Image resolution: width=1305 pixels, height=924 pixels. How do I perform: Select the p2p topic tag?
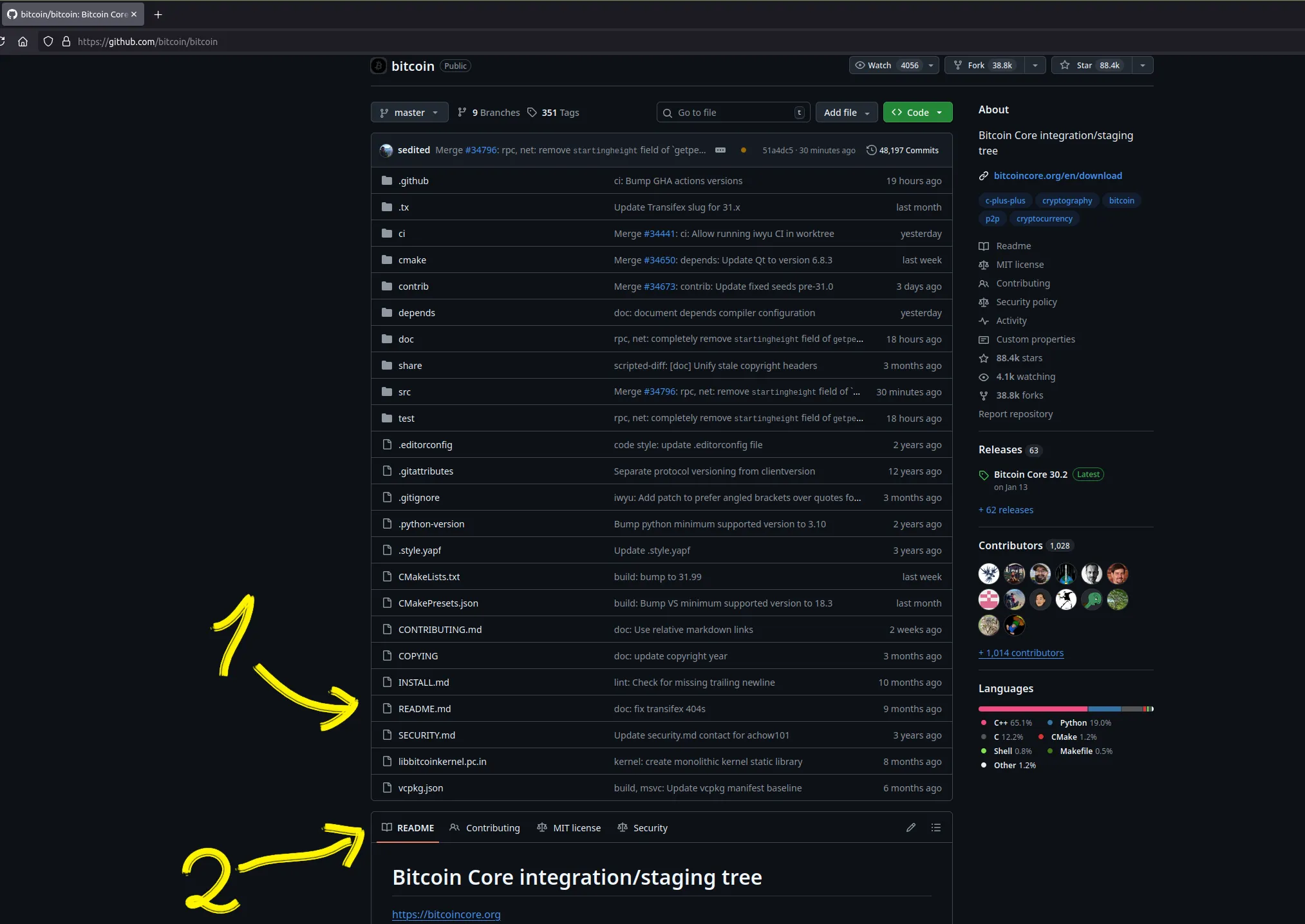992,218
